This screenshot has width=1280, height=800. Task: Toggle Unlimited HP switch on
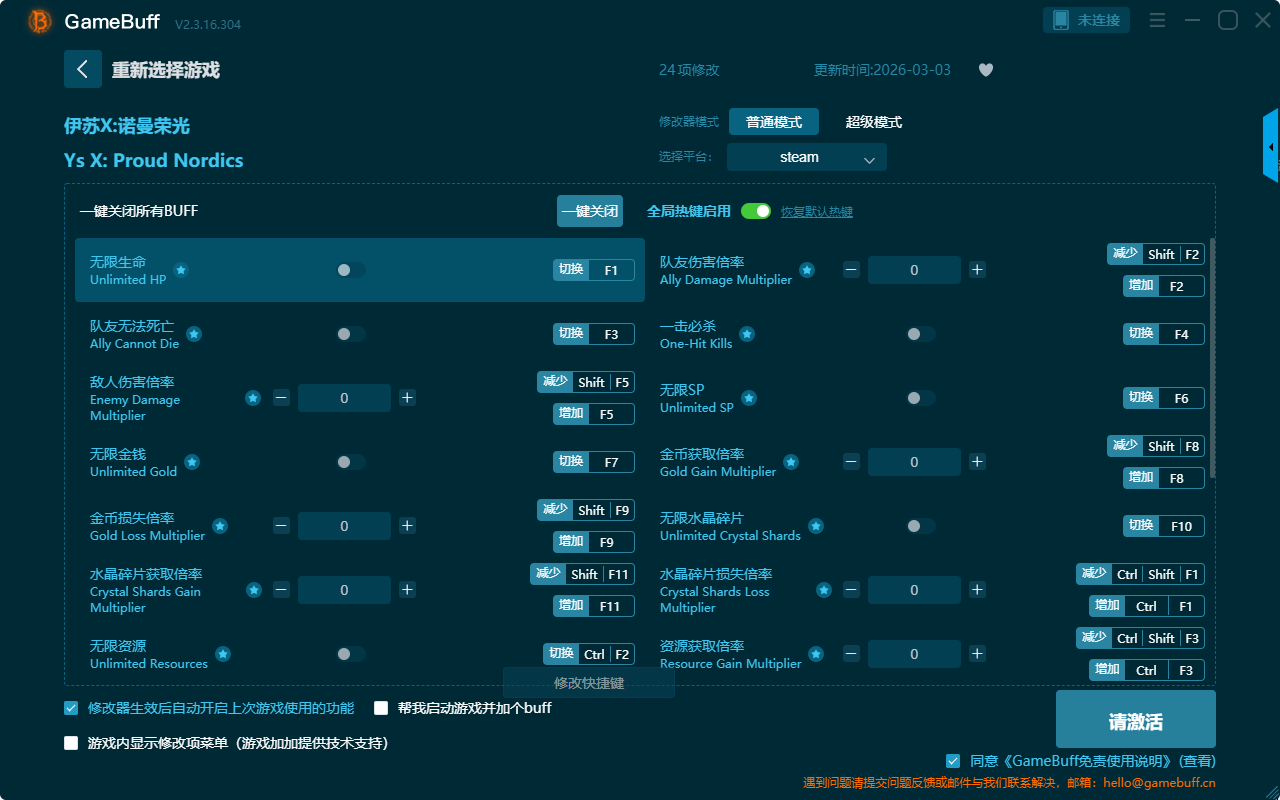click(x=350, y=270)
